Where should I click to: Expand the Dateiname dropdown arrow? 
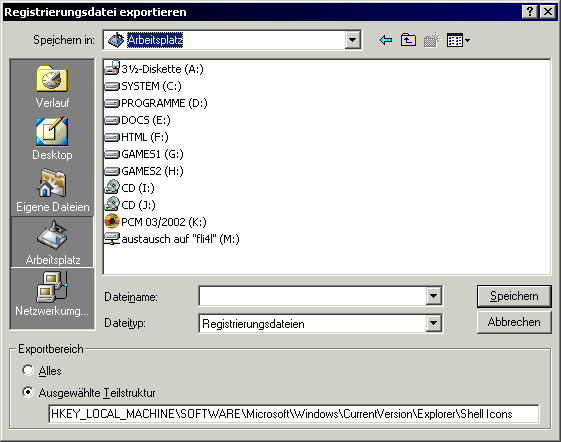click(x=433, y=296)
